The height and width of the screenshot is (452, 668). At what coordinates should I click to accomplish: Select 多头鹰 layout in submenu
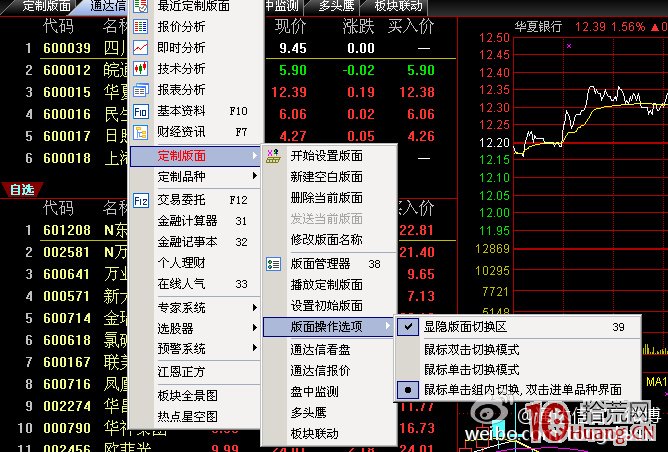tap(308, 412)
